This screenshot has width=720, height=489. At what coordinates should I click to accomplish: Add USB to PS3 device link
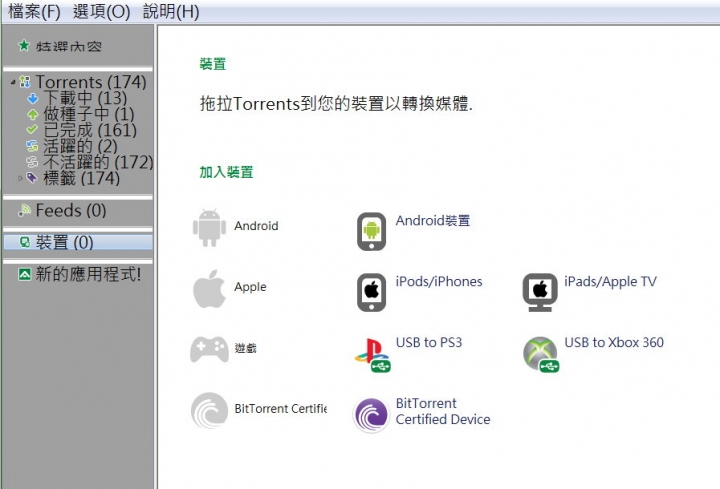(x=429, y=343)
